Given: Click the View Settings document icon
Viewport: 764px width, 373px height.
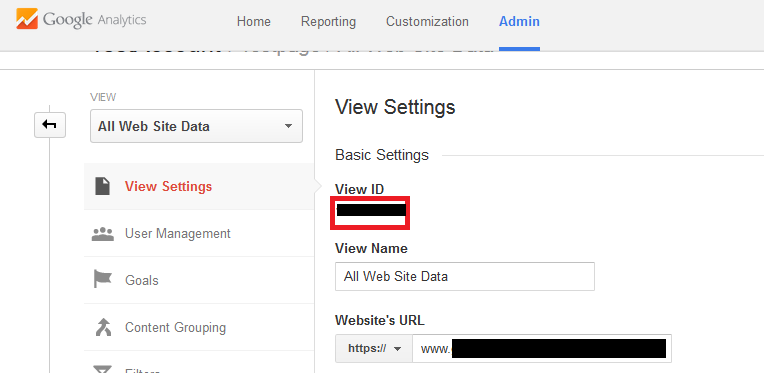Looking at the screenshot, I should [x=102, y=186].
